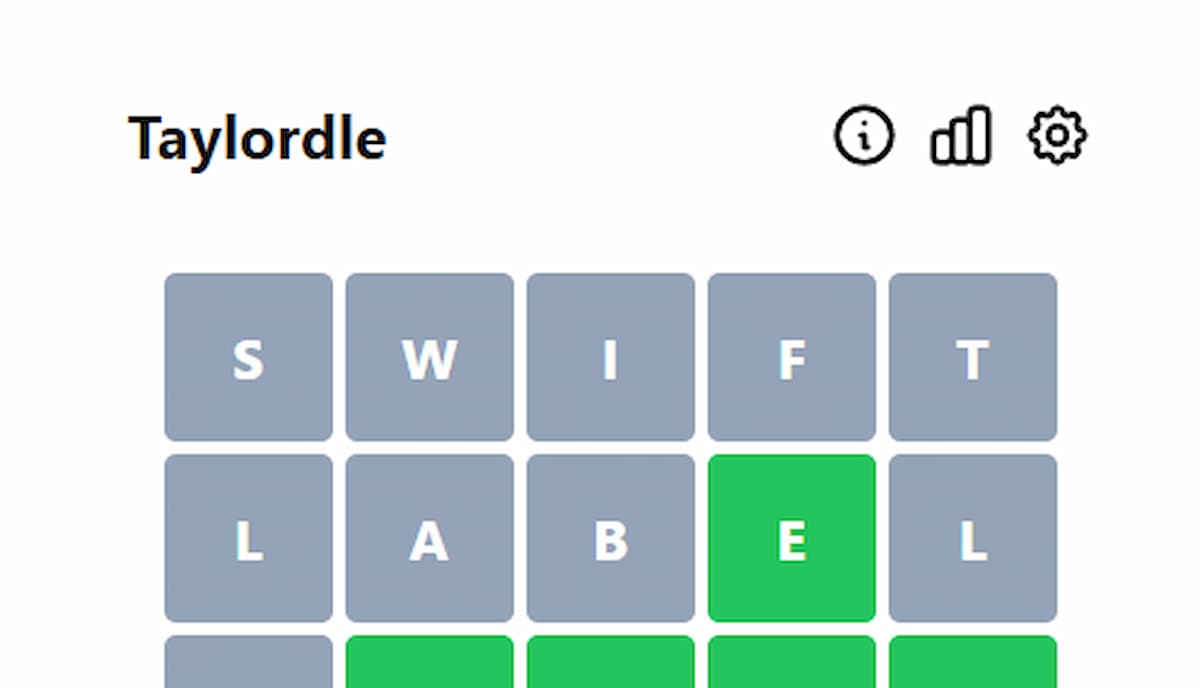1200x688 pixels.
Task: Select the T tile in SWIFT
Action: (972, 357)
